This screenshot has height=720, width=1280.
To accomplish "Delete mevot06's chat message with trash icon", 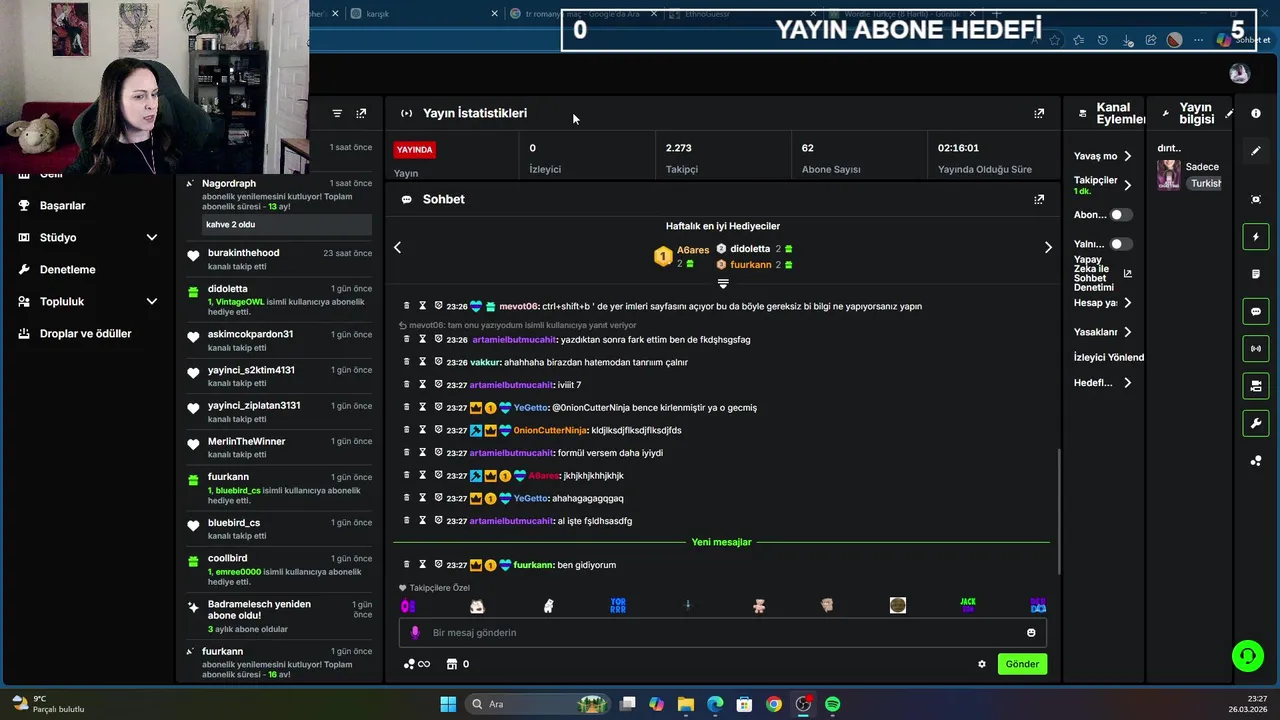I will [406, 306].
